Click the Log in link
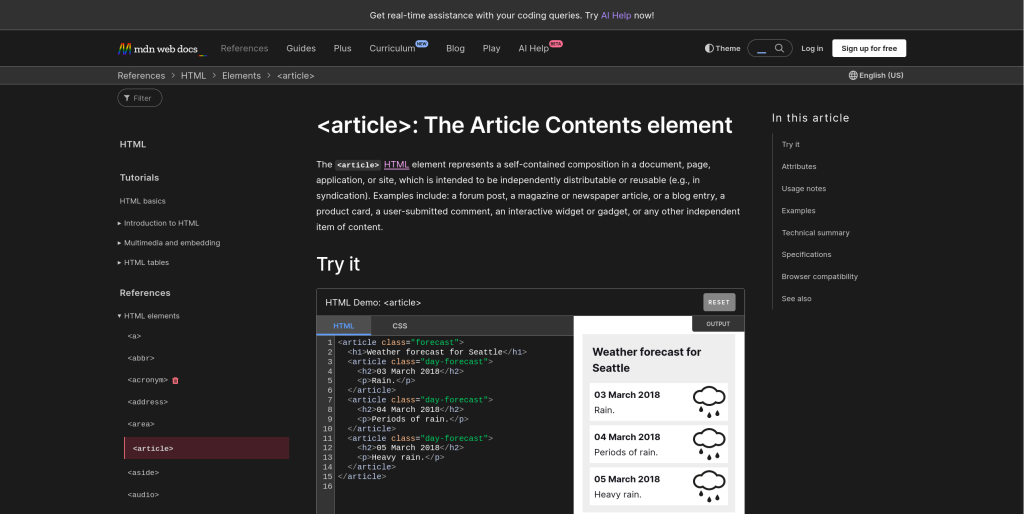Screen dimensions: 1024x514 [812, 48]
